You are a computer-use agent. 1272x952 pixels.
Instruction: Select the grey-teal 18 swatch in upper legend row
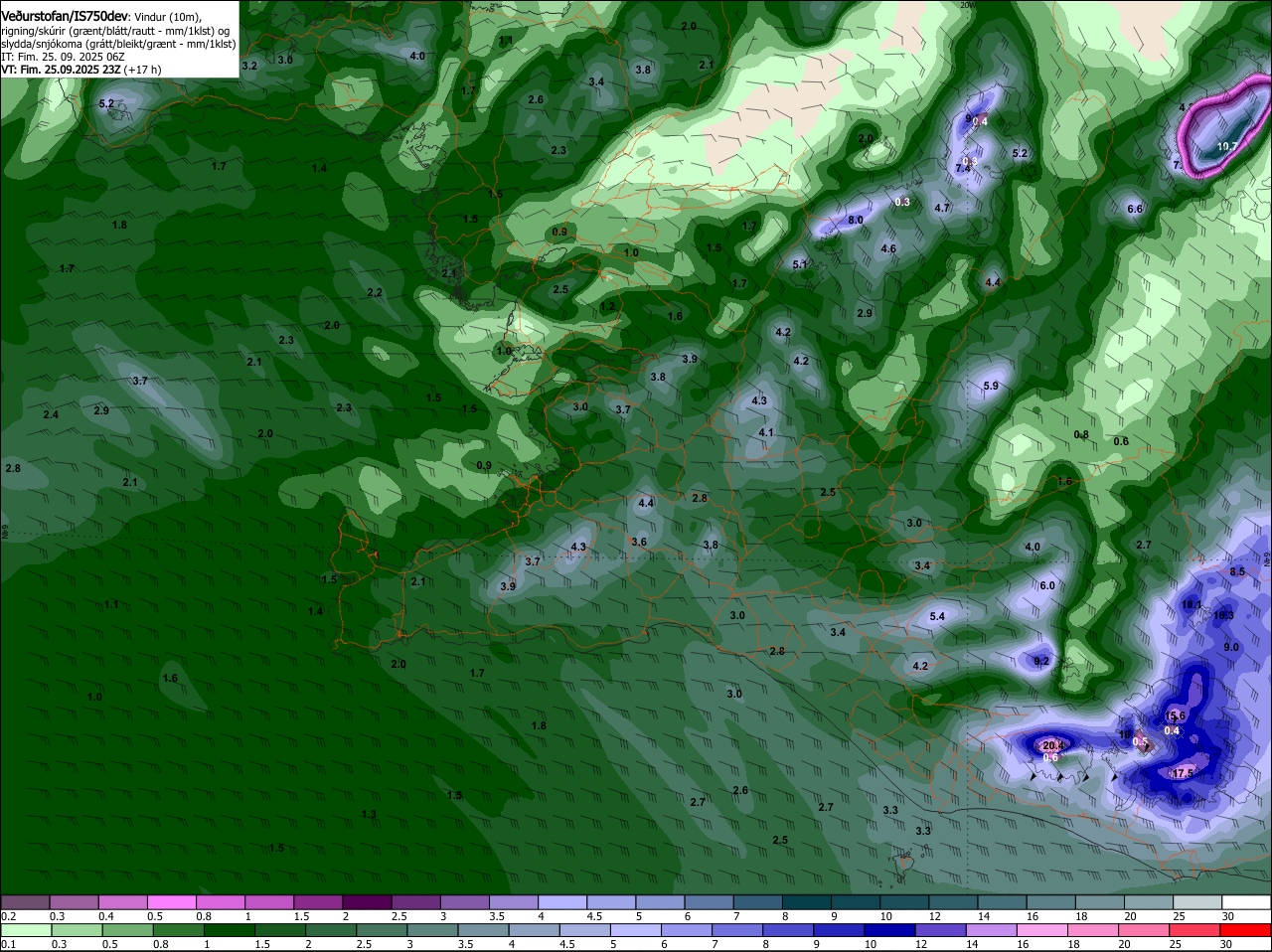pos(1100,902)
